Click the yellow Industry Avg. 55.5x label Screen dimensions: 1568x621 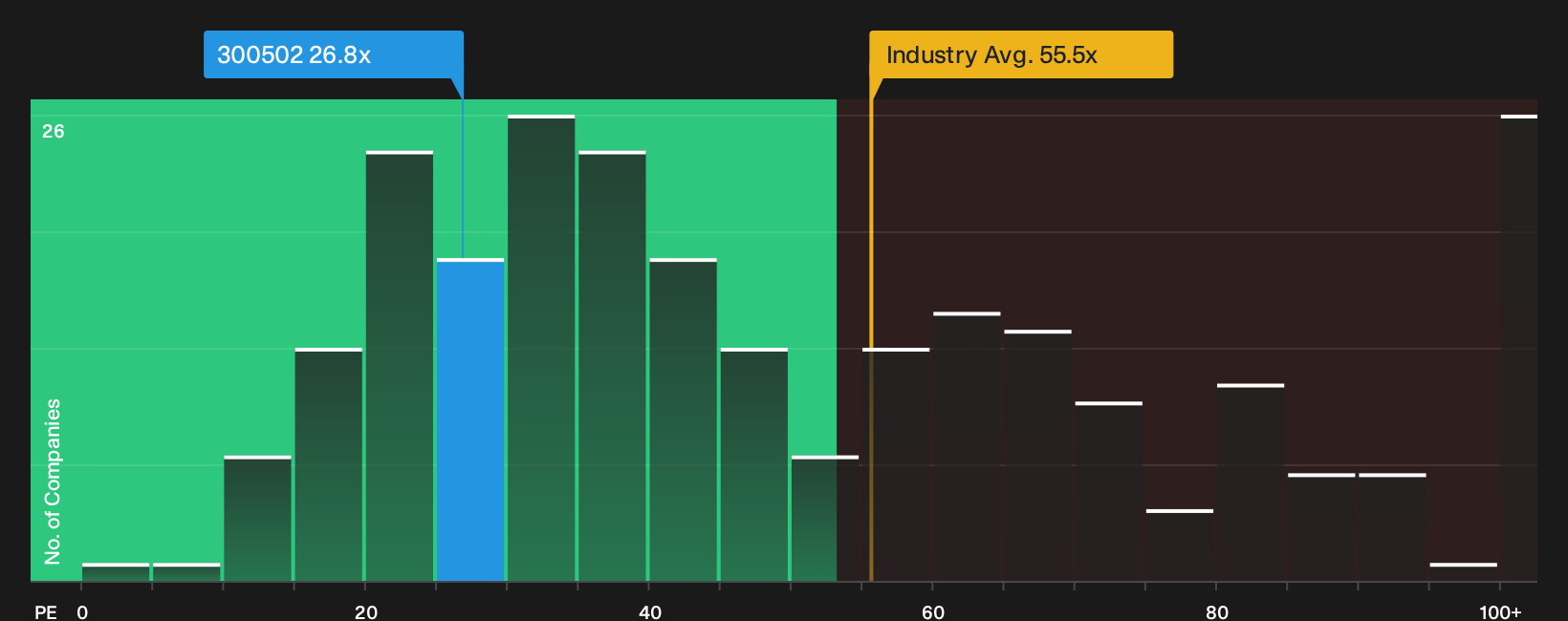click(x=1021, y=54)
